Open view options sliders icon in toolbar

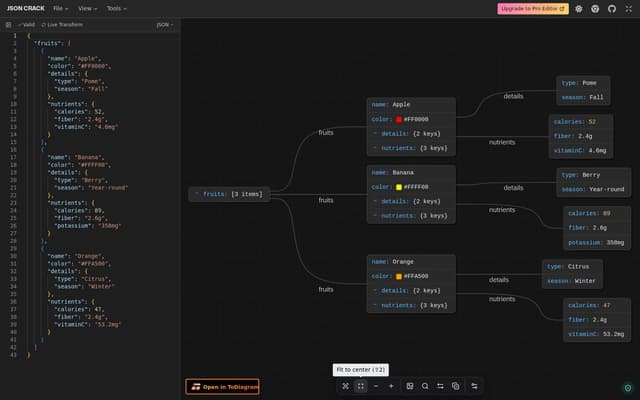[474, 386]
